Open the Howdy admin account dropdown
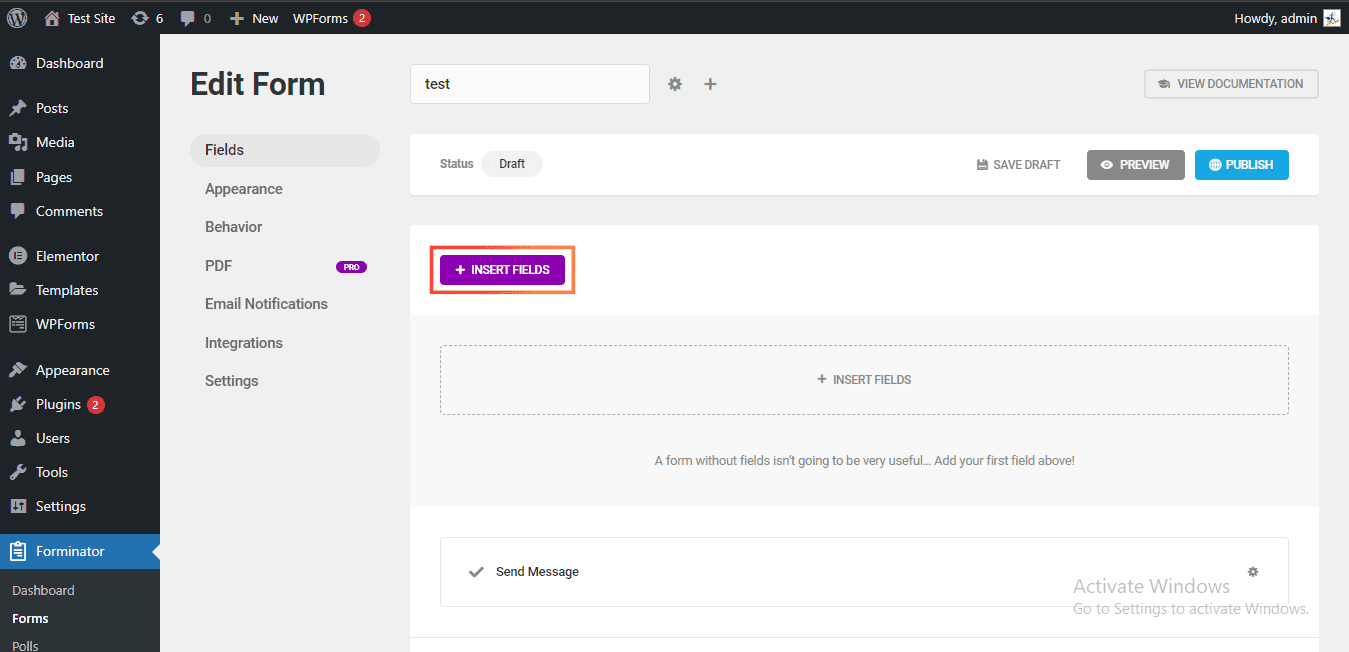The height and width of the screenshot is (652, 1349). click(1285, 17)
